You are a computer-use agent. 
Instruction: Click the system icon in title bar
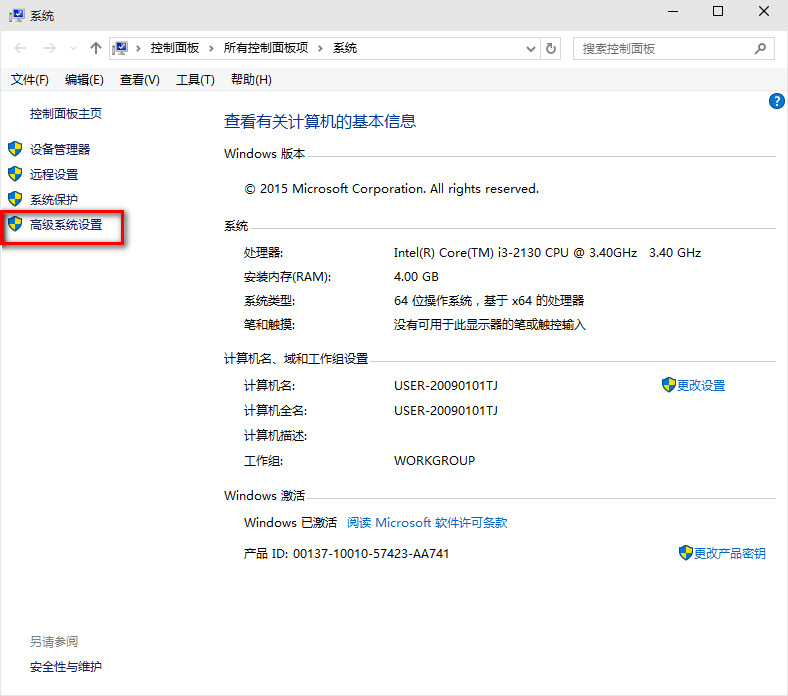[17, 15]
